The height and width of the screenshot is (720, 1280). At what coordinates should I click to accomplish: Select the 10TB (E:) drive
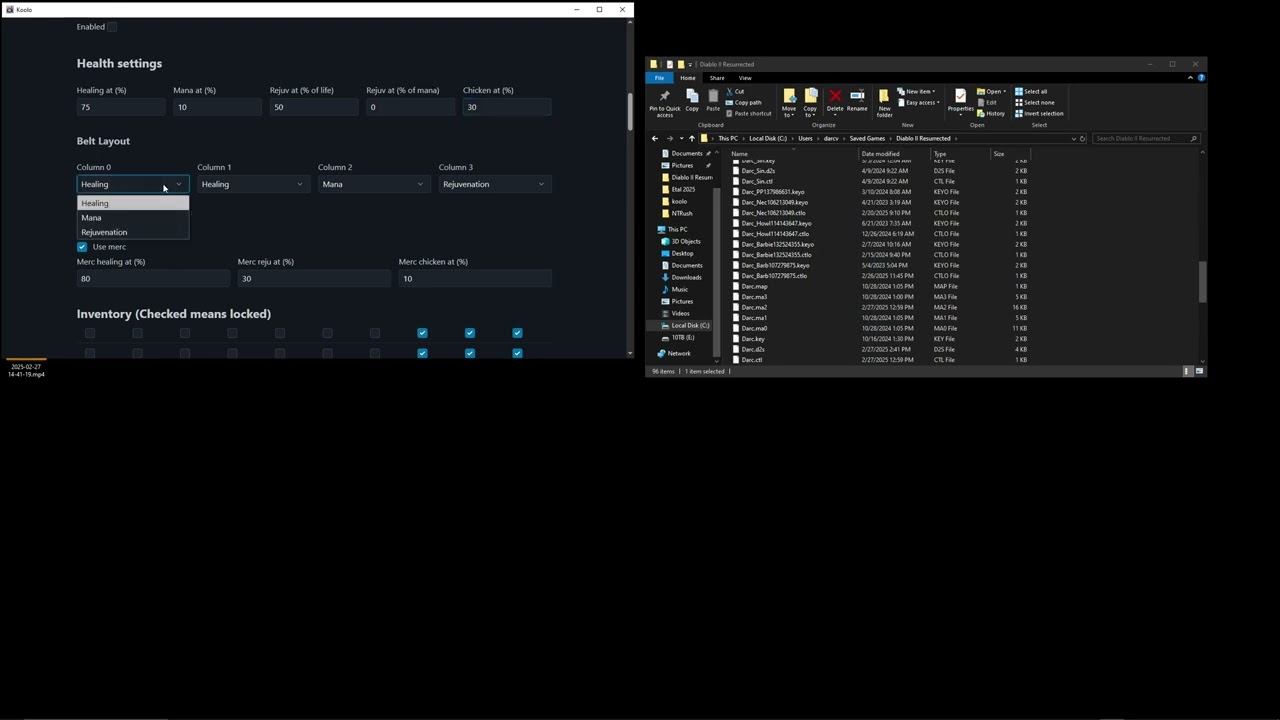click(682, 337)
